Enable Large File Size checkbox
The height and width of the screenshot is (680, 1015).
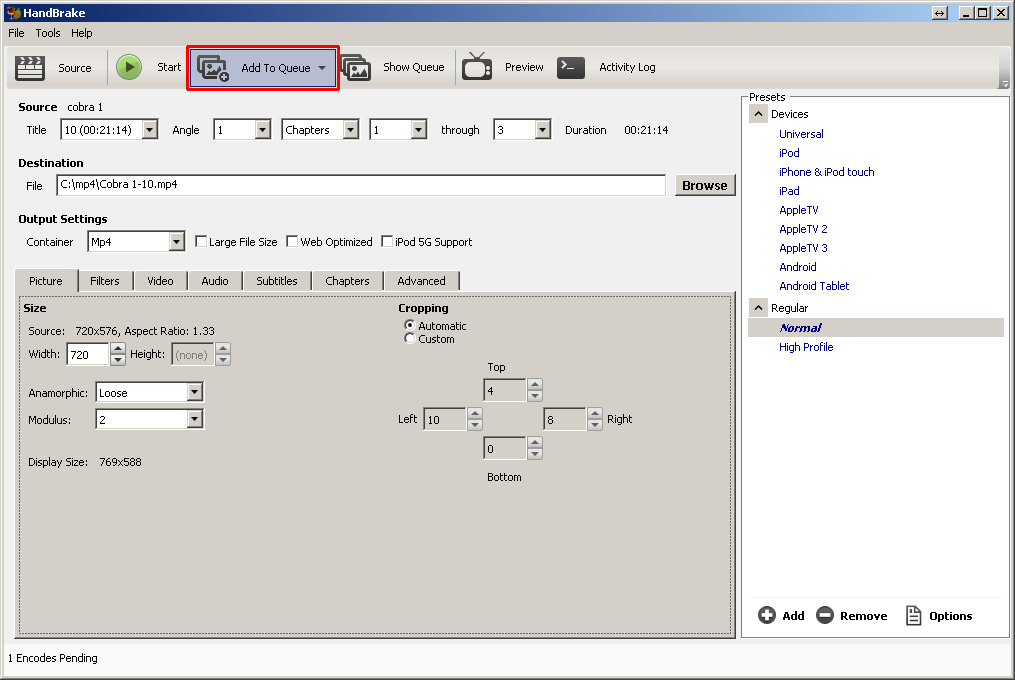pos(201,242)
